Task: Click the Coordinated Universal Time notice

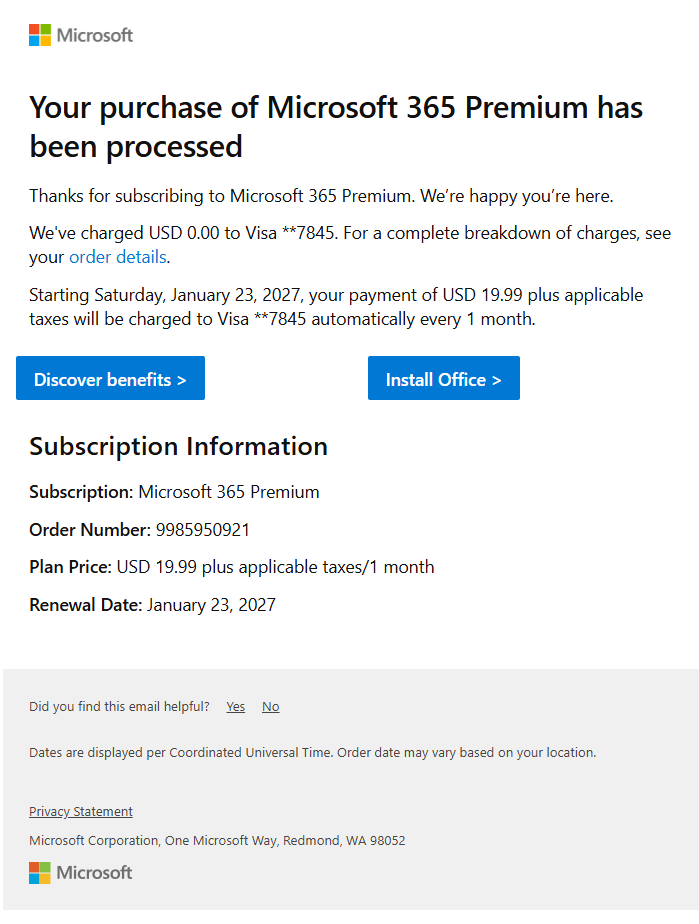Action: (x=312, y=752)
